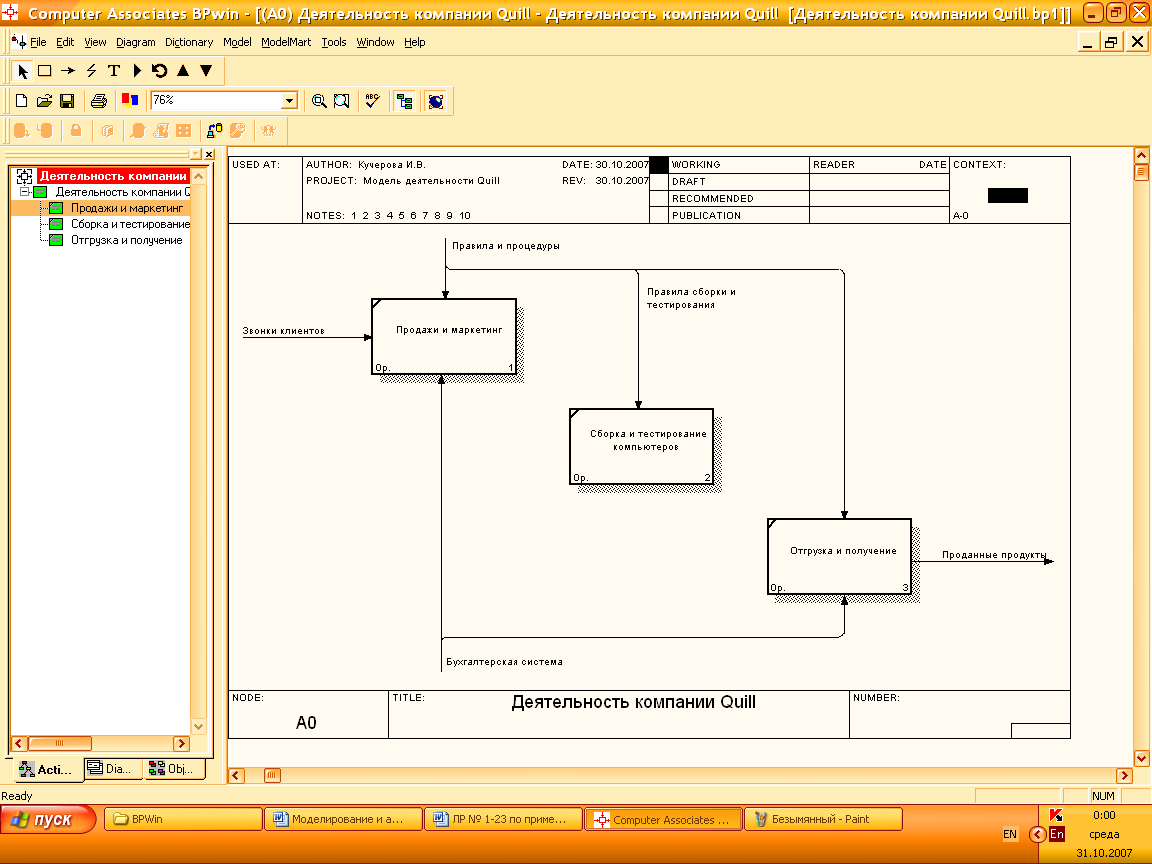Click the Diagram Dictionary Editor triangle icon
Viewport: 1152px width, 864px height.
click(x=137, y=71)
